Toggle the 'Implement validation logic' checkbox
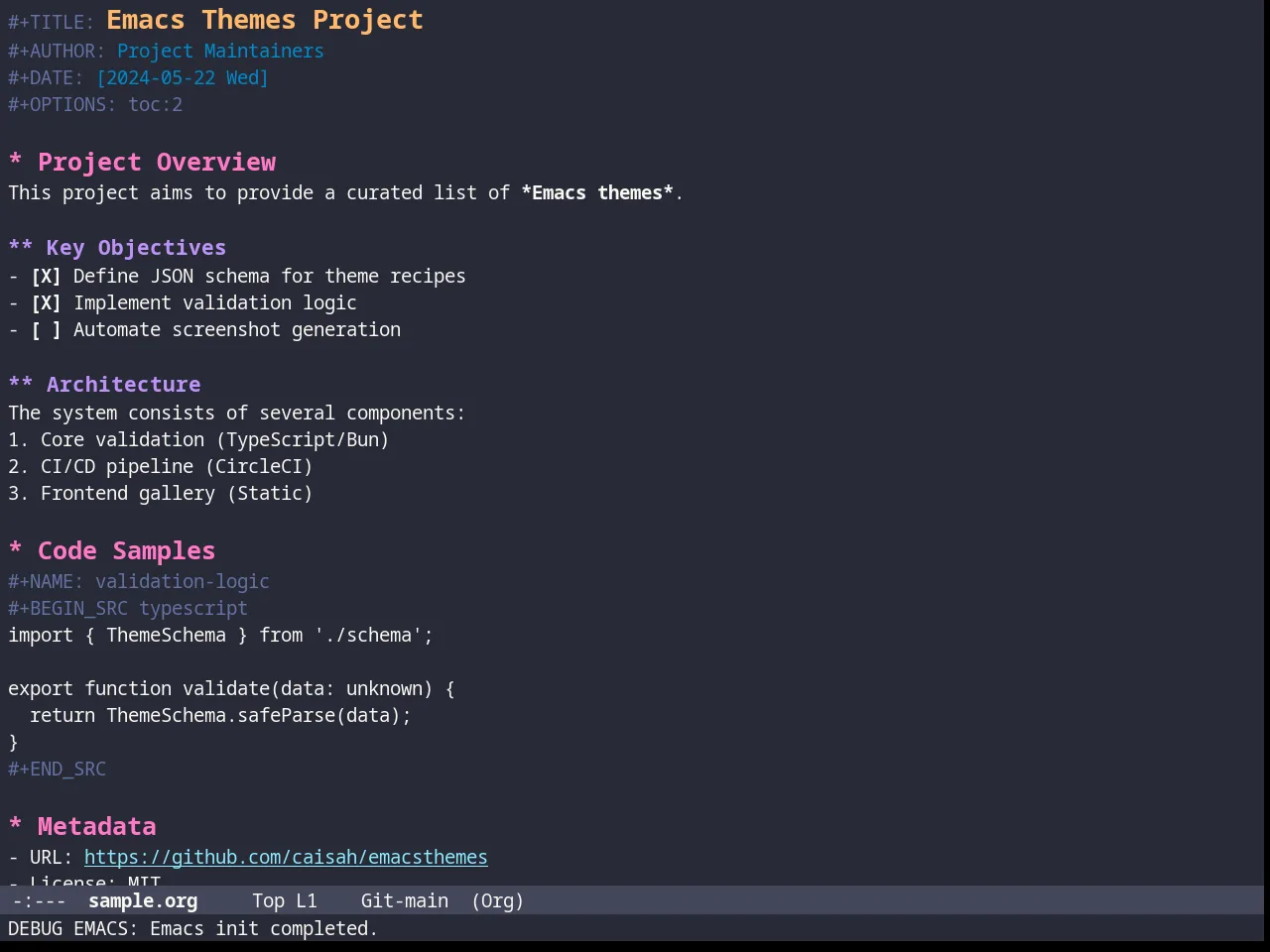The image size is (1270, 952). 46,302
